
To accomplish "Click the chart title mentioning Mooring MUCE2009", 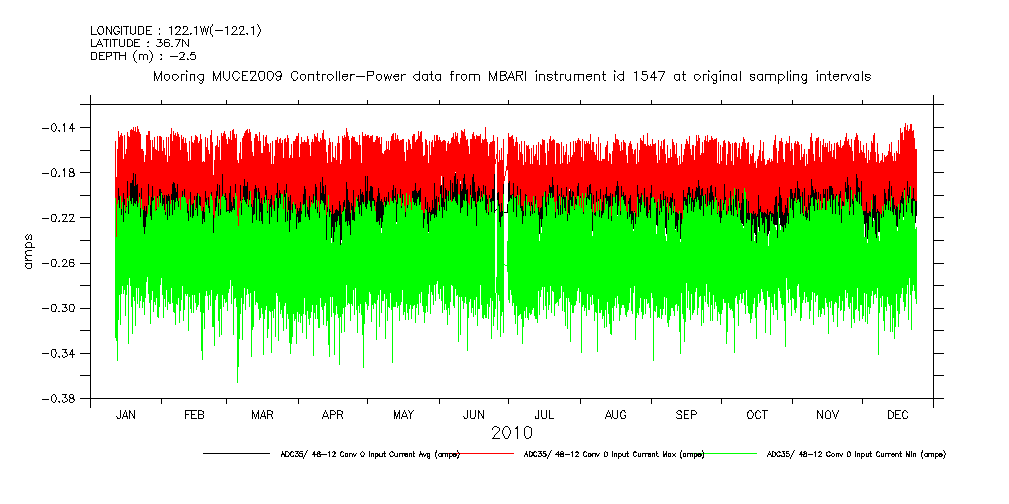I will click(x=511, y=76).
